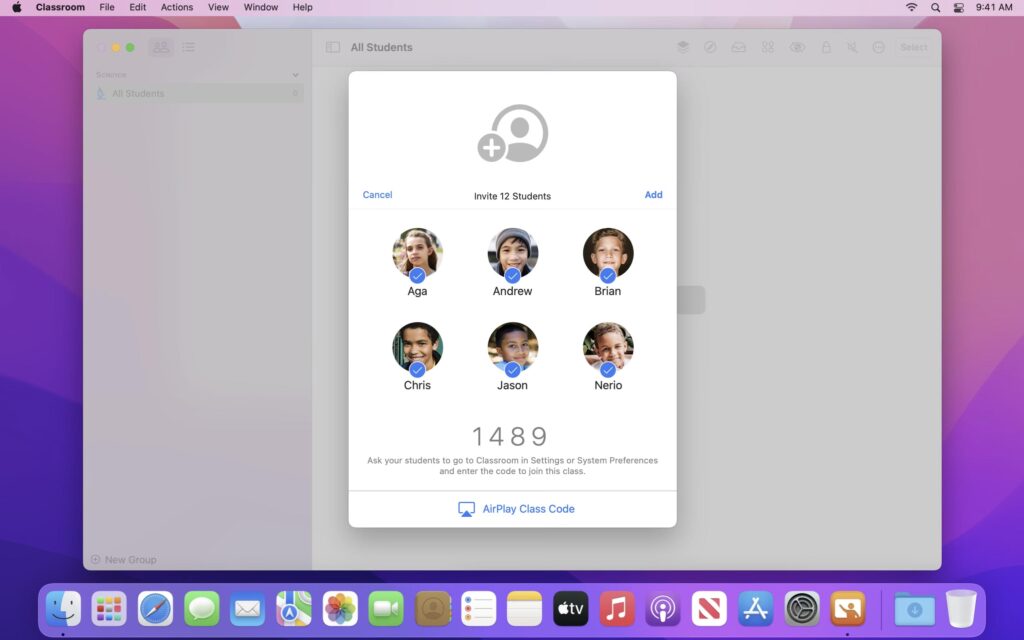Open Safari from the Dock
The height and width of the screenshot is (640, 1024).
click(x=155, y=608)
